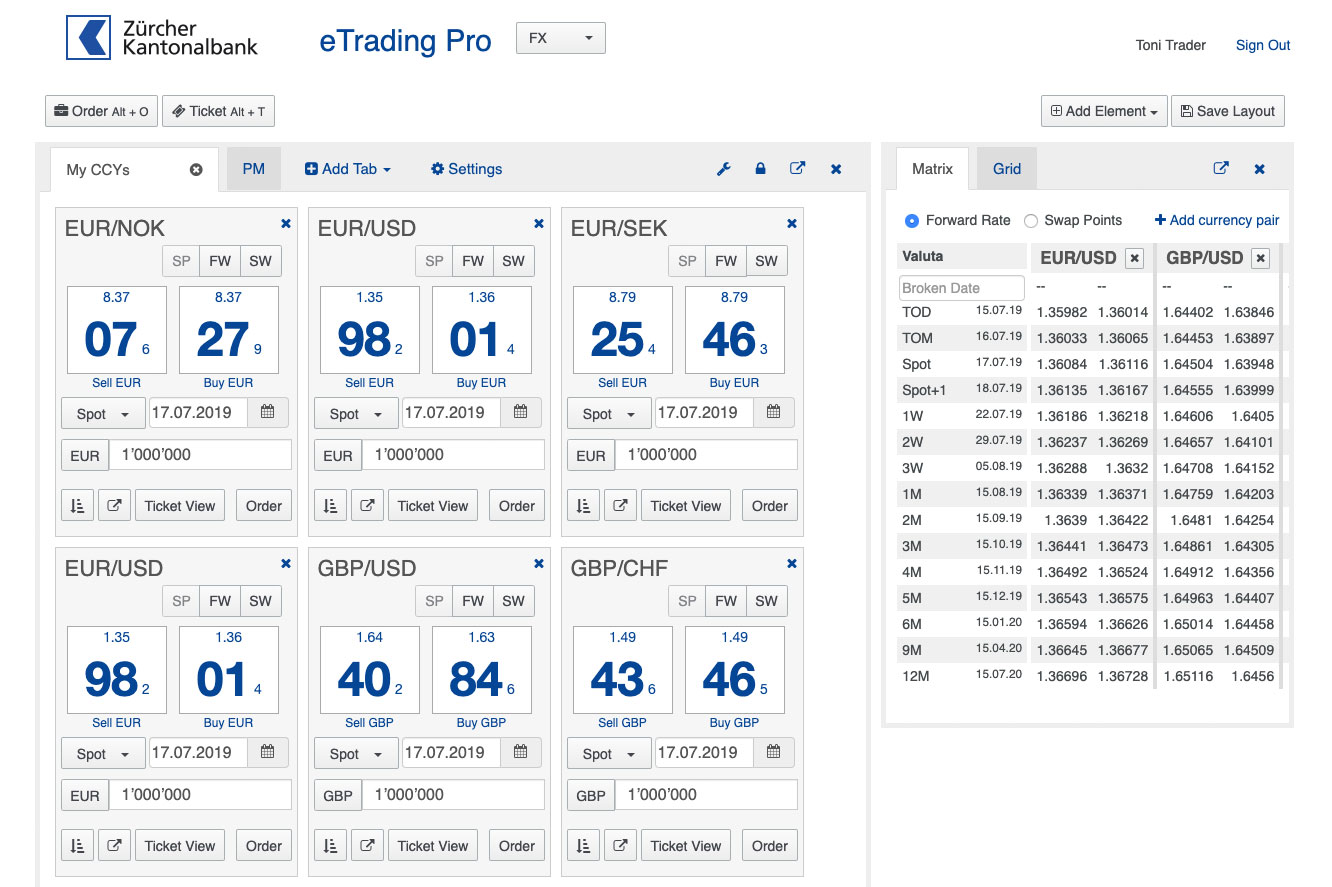Open calendar picker in EUR/NOK tile
Screen dimensions: 1332x887
click(x=268, y=412)
